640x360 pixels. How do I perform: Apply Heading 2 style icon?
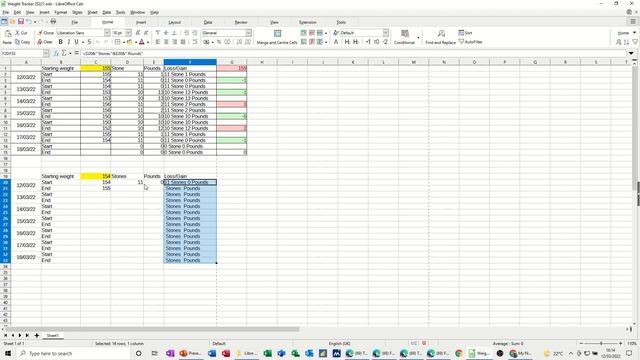[356, 42]
